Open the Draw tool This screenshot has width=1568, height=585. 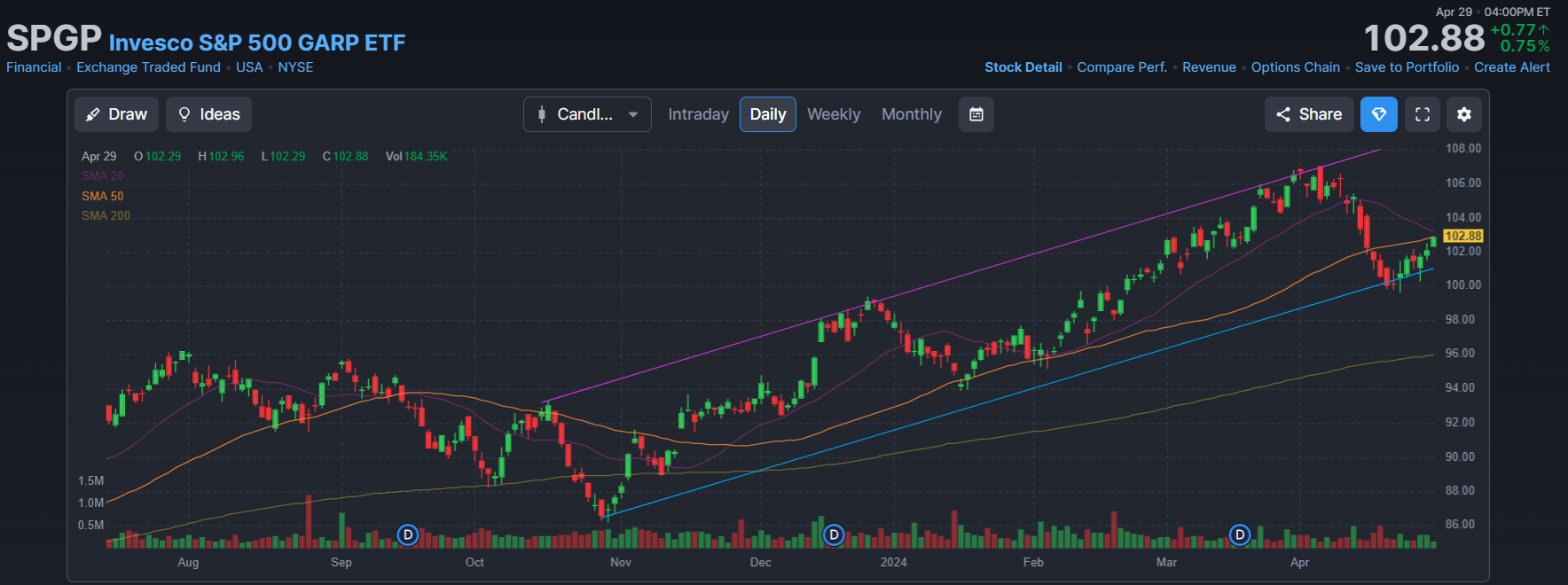pyautogui.click(x=117, y=114)
